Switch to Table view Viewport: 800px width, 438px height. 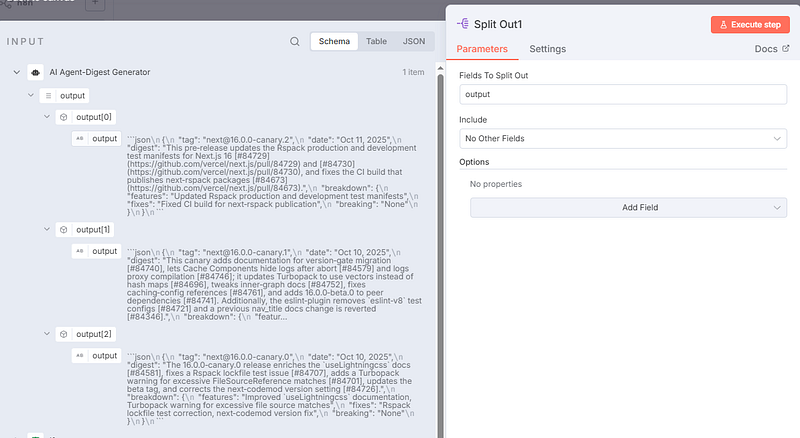pos(376,41)
